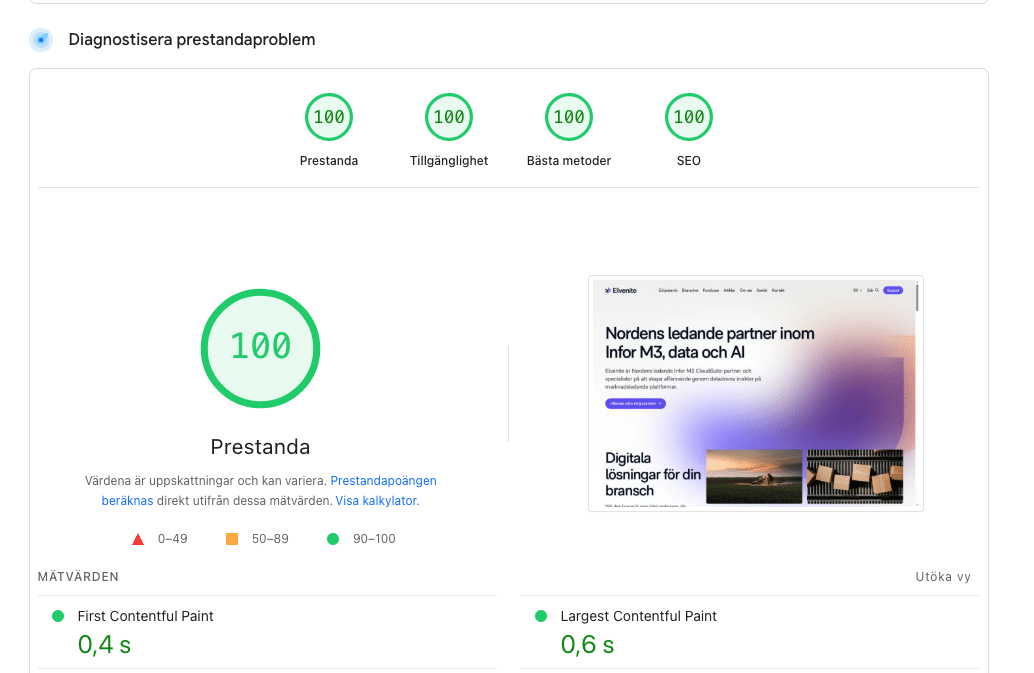Open the 'Visa kalkylator' link
Image resolution: width=1034 pixels, height=673 pixels.
coord(376,500)
